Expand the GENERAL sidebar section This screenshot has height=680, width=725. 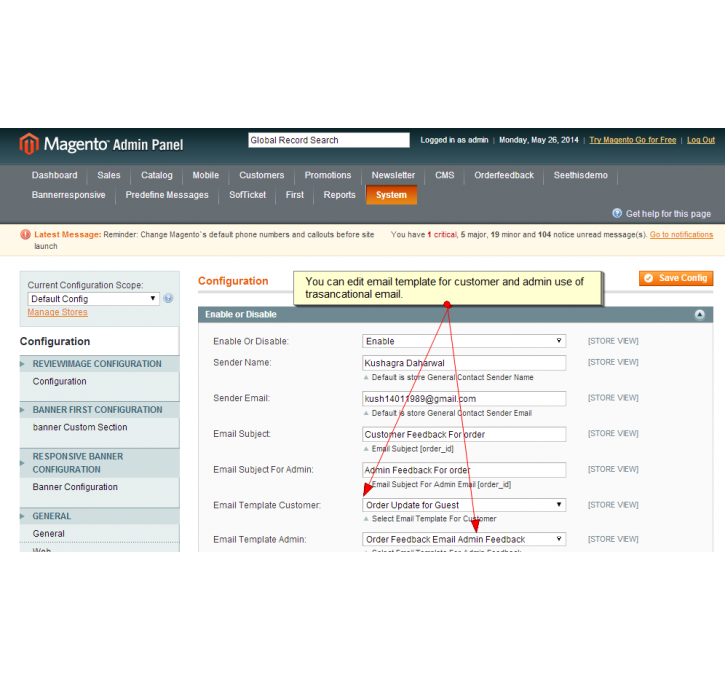99,516
